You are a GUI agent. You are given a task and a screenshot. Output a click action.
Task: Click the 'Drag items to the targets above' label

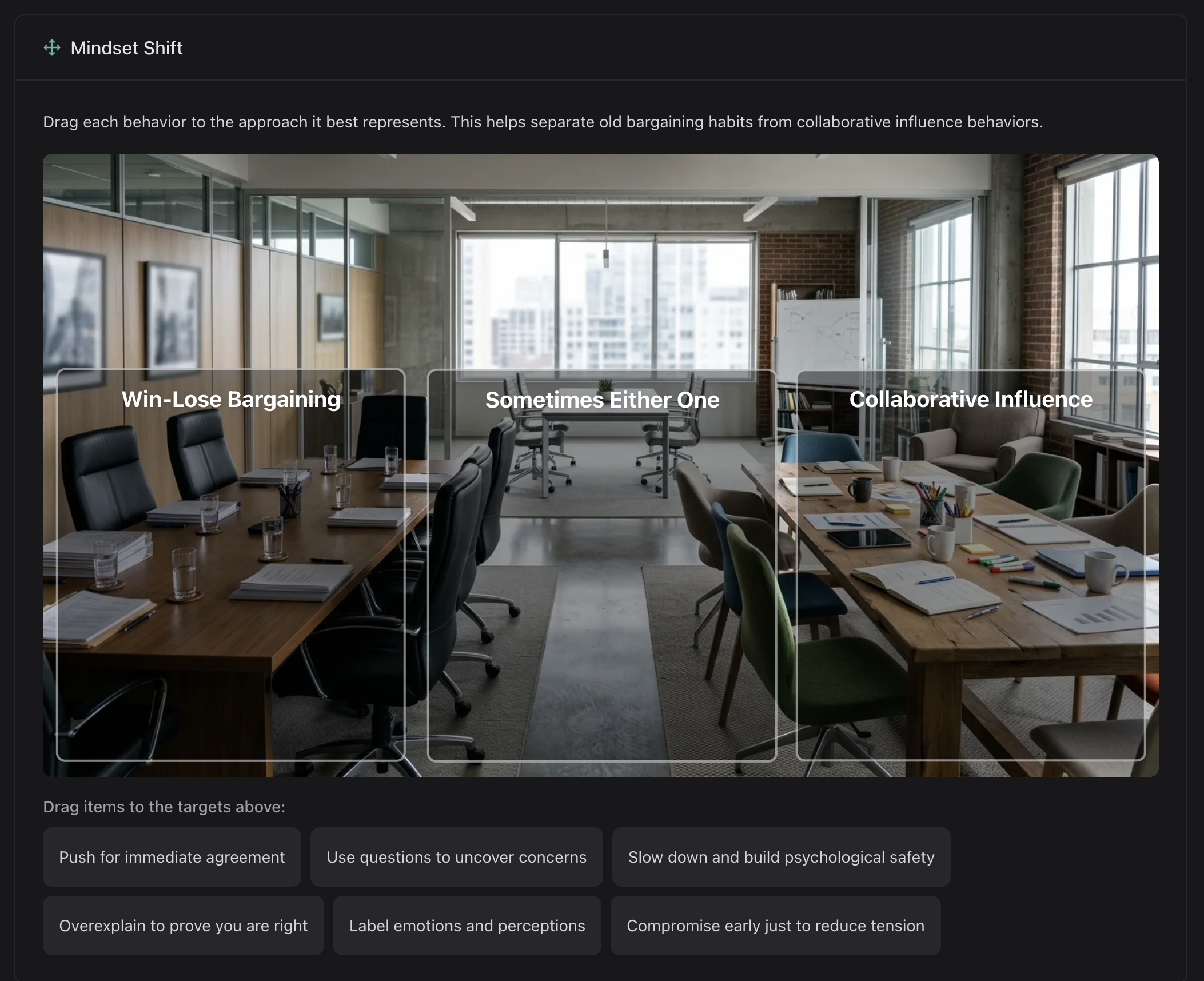[x=164, y=807]
